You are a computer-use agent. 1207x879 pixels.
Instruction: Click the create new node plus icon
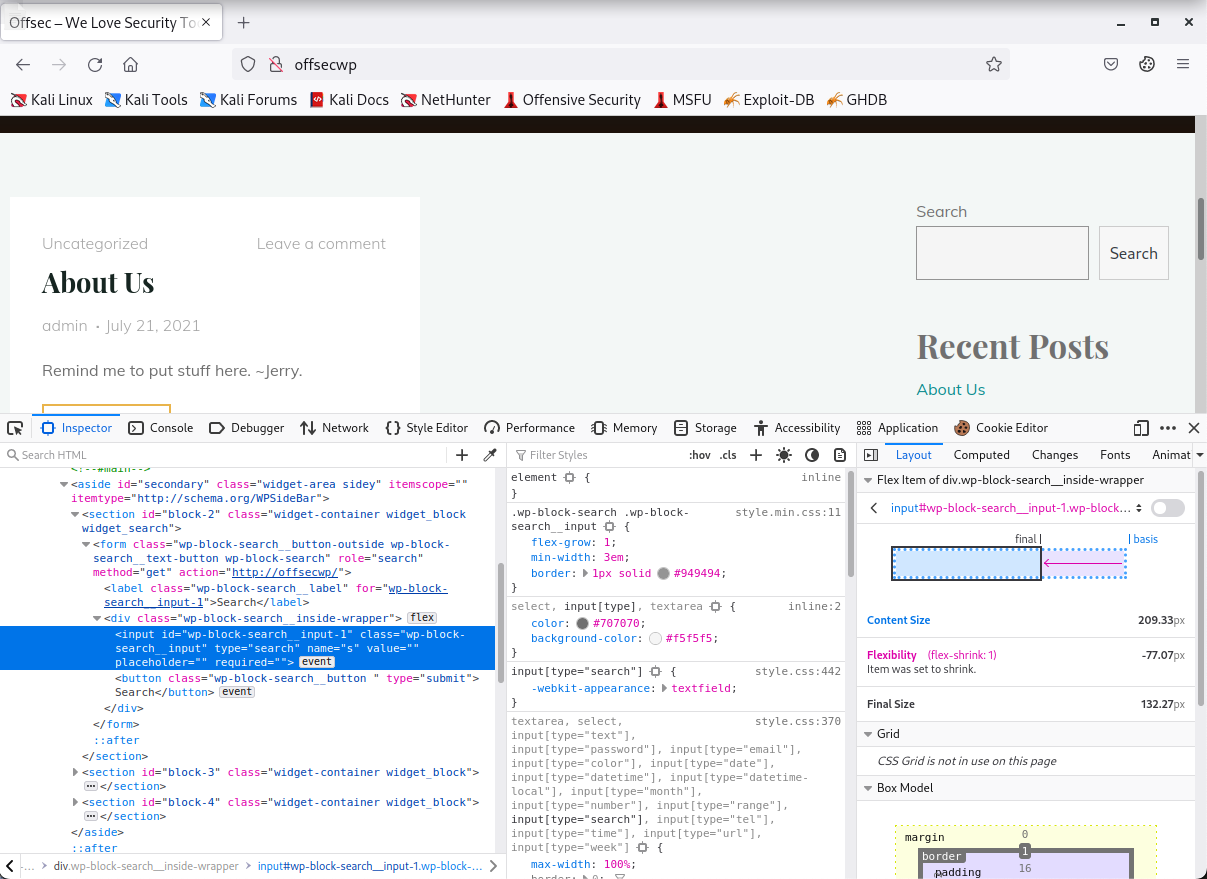pyautogui.click(x=462, y=455)
